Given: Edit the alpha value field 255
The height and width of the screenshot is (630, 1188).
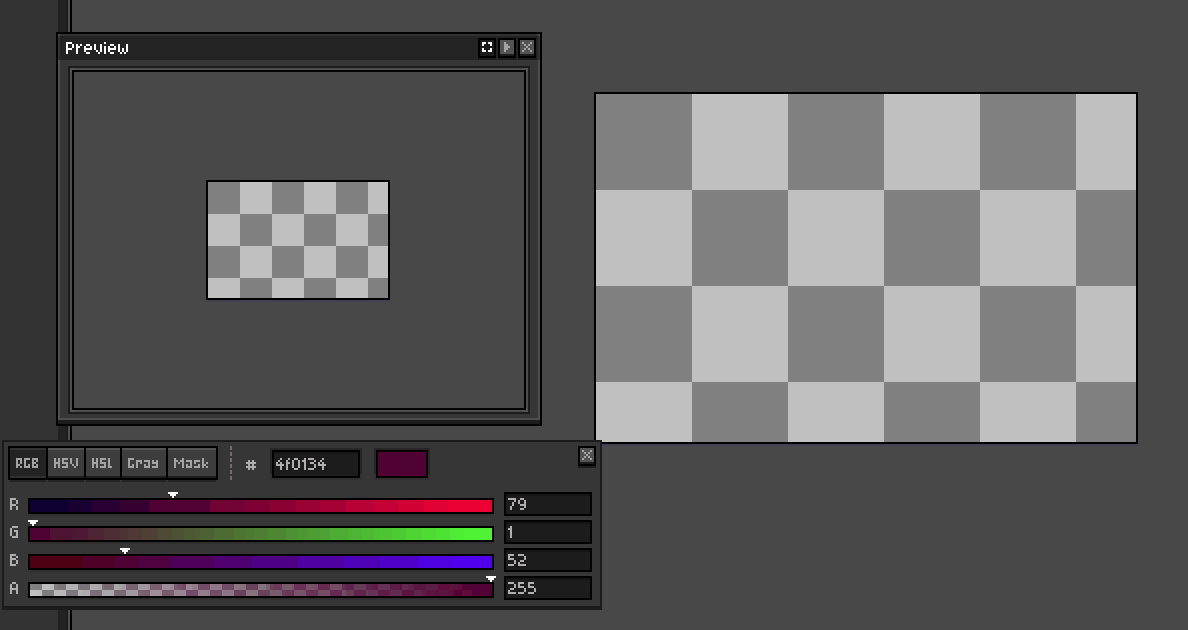Looking at the screenshot, I should tap(548, 588).
